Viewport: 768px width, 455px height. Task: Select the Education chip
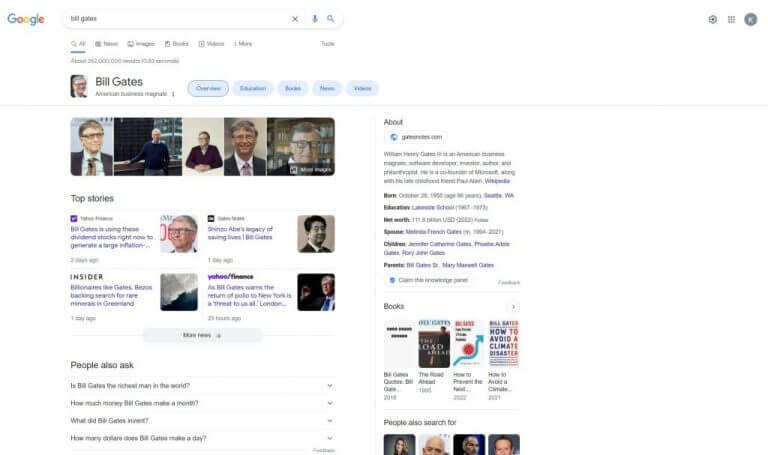(x=253, y=89)
